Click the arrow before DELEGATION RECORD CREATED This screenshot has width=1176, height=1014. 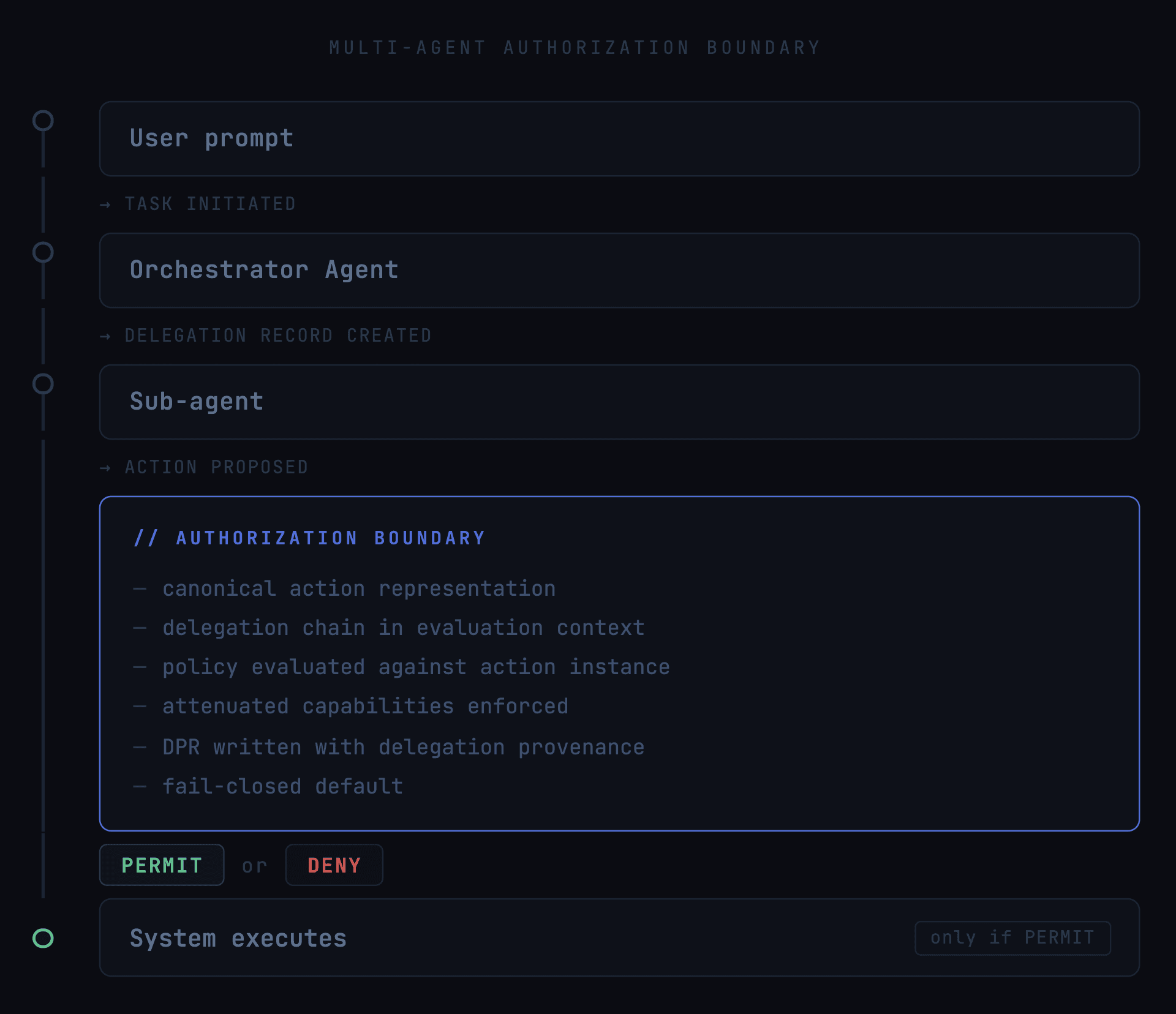(x=105, y=336)
